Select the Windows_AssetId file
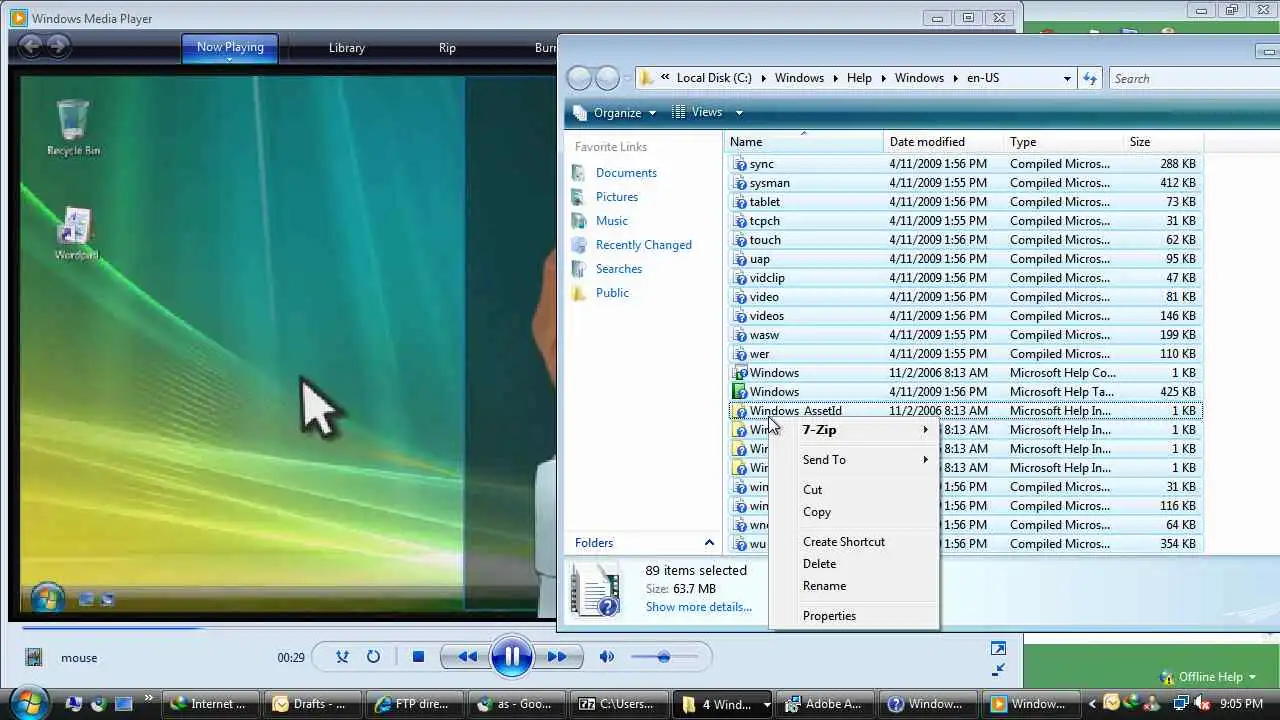The width and height of the screenshot is (1280, 720). pyautogui.click(x=965, y=411)
